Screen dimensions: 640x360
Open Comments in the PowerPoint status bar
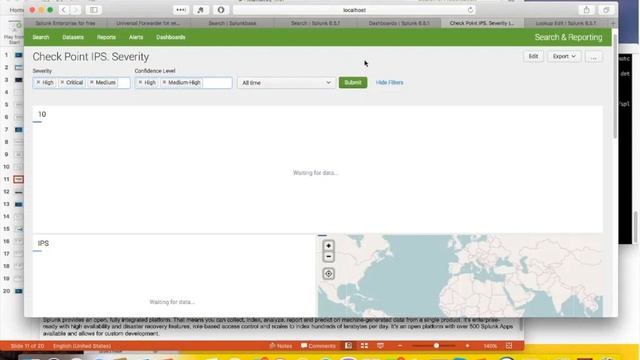tap(318, 346)
